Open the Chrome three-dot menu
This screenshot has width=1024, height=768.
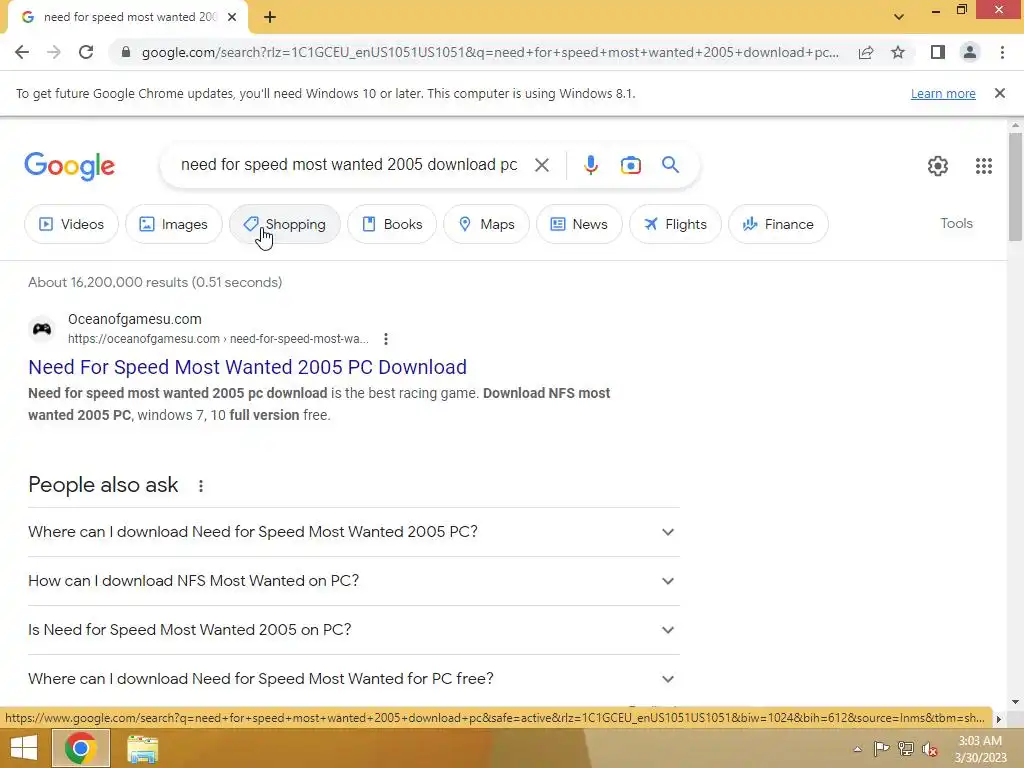point(1002,52)
